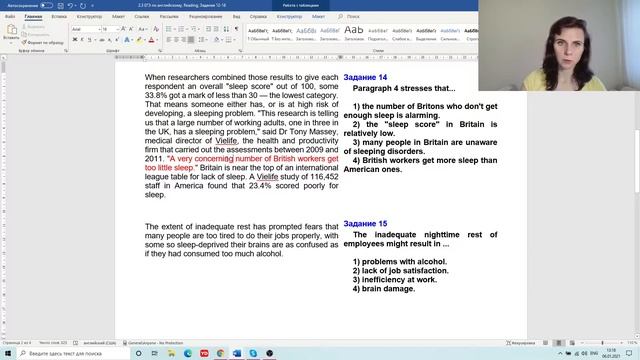Click the Decrease Indent icon

(x=209, y=29)
